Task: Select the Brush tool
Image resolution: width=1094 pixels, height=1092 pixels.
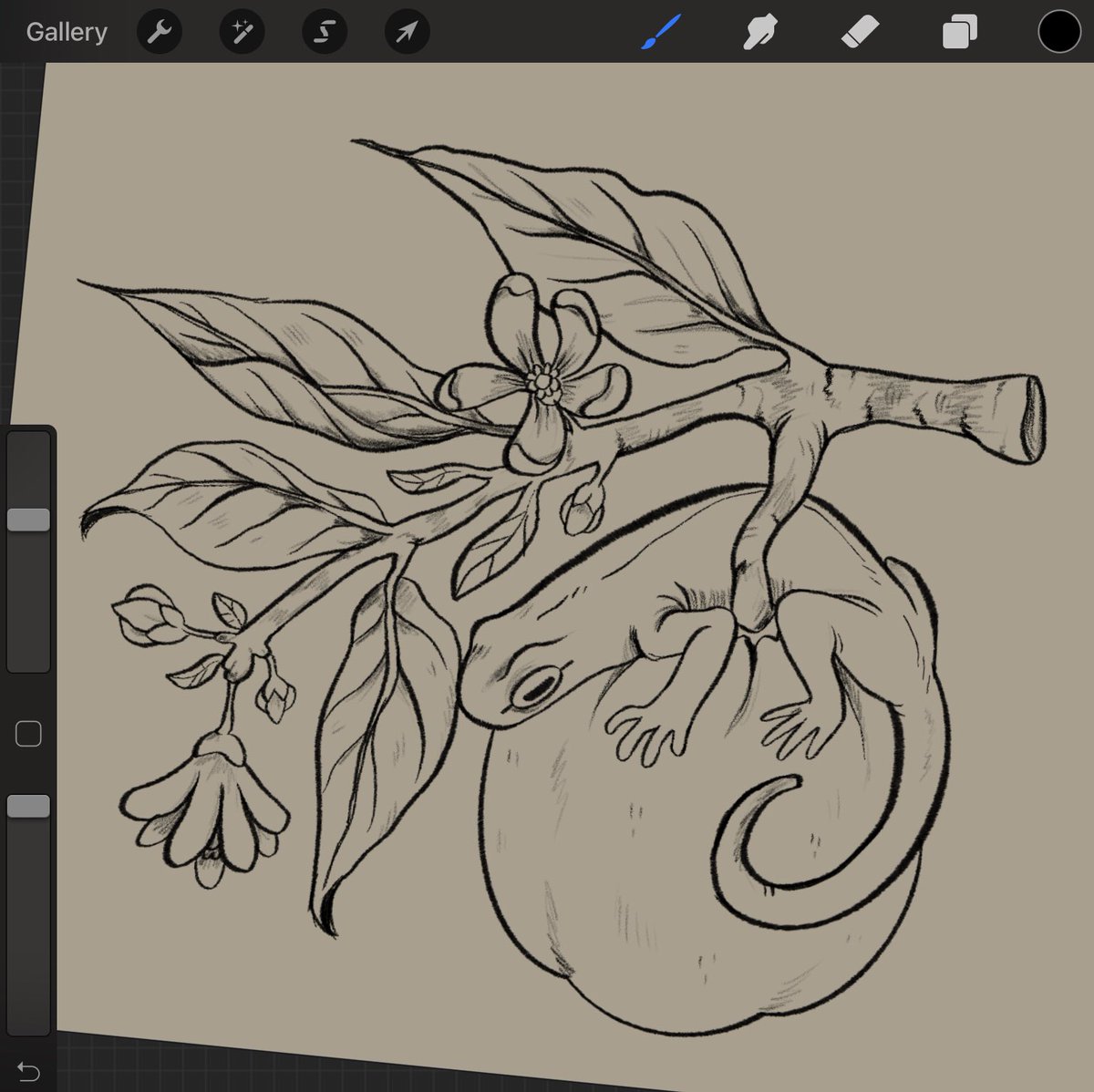Action: [662, 32]
